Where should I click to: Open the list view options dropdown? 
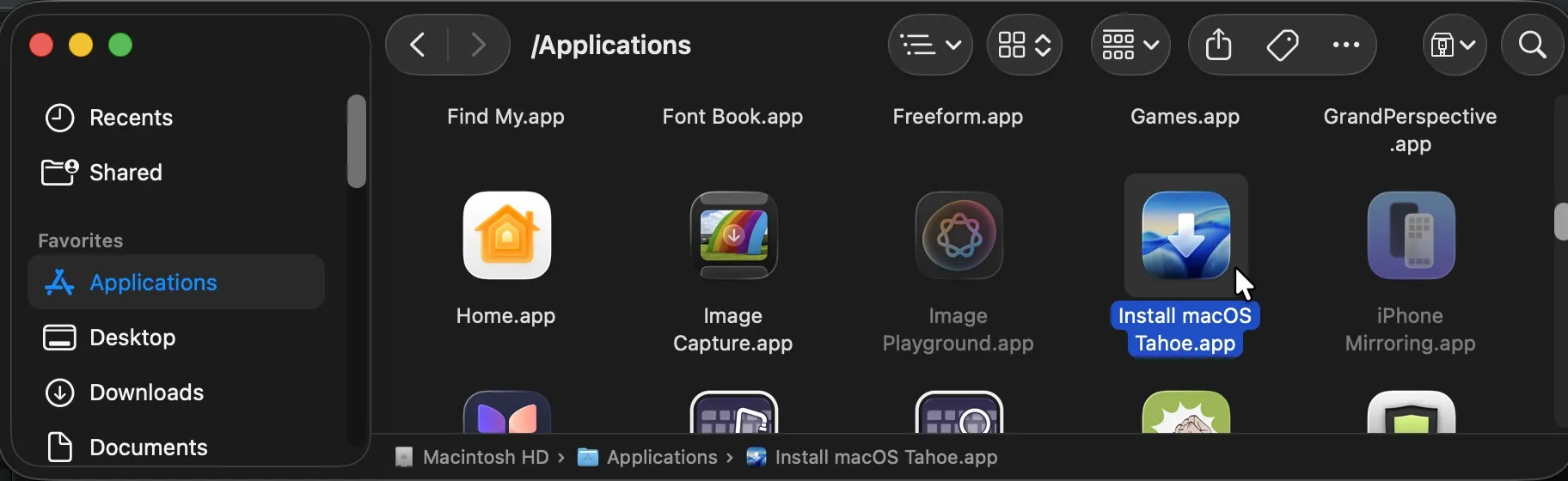pos(930,45)
